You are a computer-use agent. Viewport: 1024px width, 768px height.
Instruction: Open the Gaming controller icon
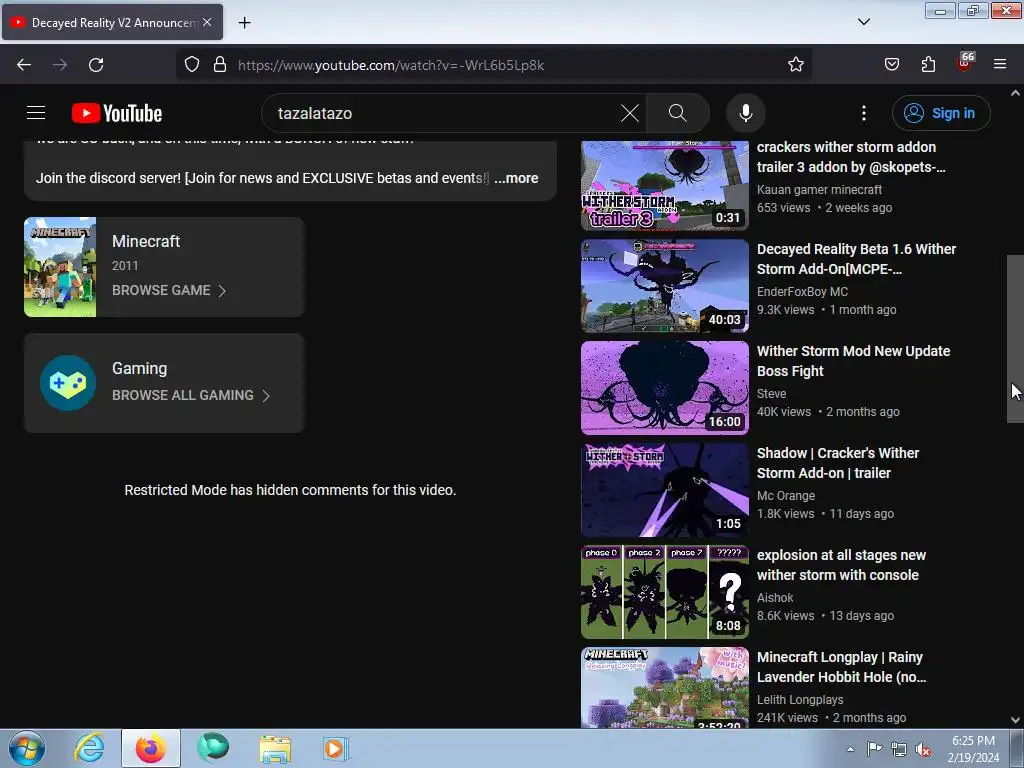tap(68, 383)
